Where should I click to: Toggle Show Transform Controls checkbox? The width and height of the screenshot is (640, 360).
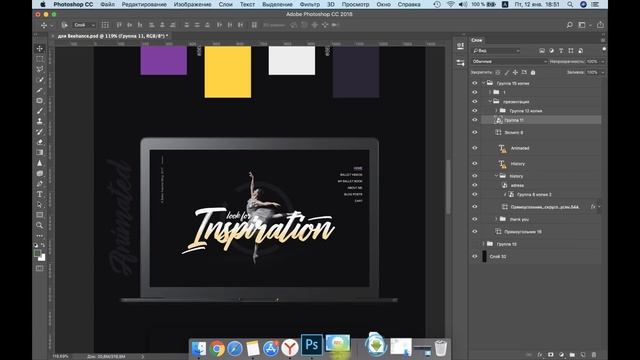(x=105, y=25)
